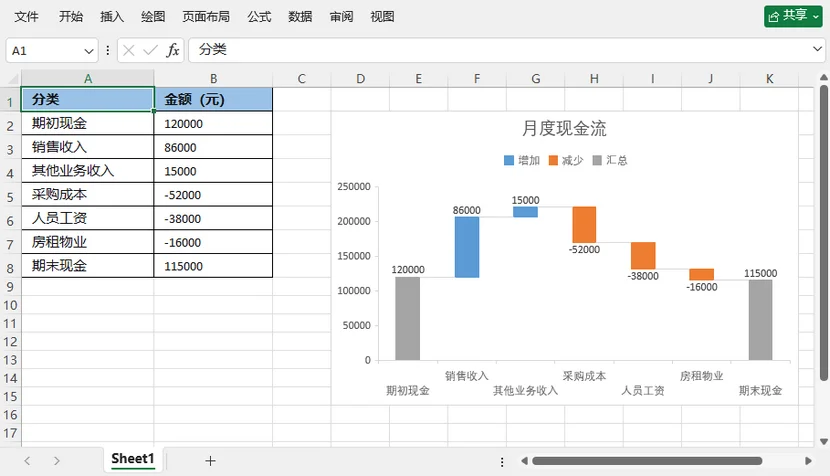
Task: Select the gray 期末现金 bar in chart
Action: click(761, 320)
